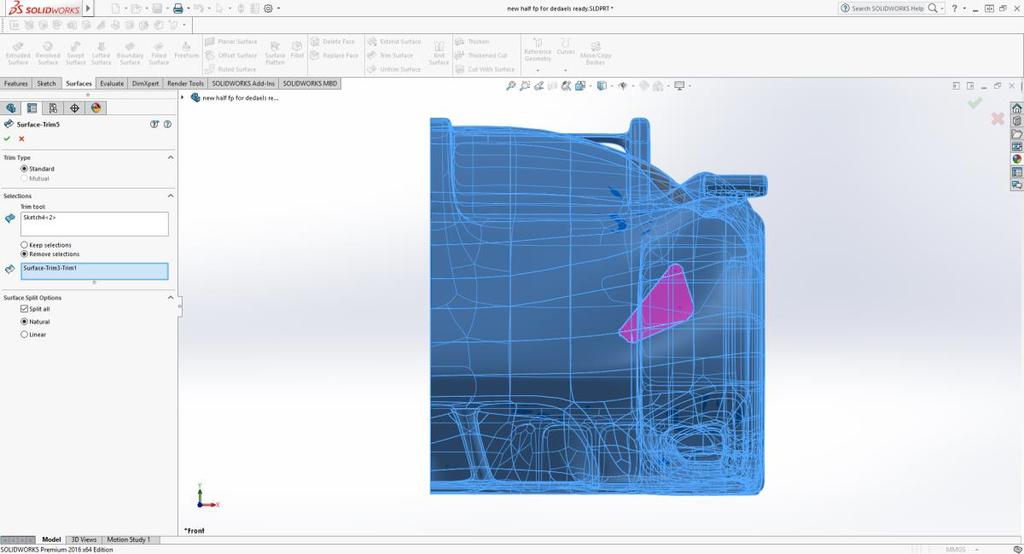This screenshot has width=1024, height=554.
Task: Accept Surface-Trim5 with the green checkmark
Action: [x=7, y=138]
